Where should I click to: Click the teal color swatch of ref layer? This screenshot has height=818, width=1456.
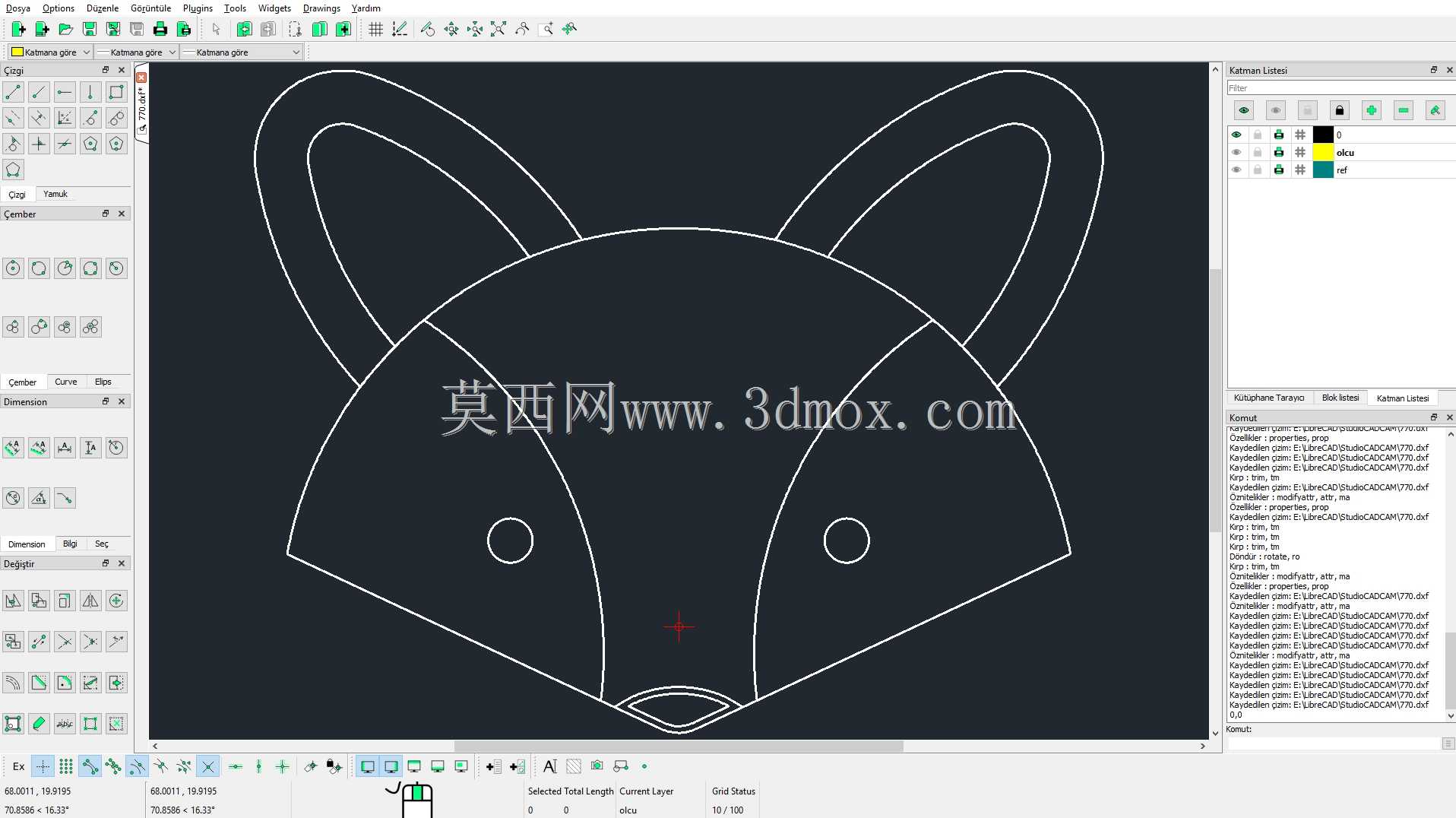[1323, 170]
